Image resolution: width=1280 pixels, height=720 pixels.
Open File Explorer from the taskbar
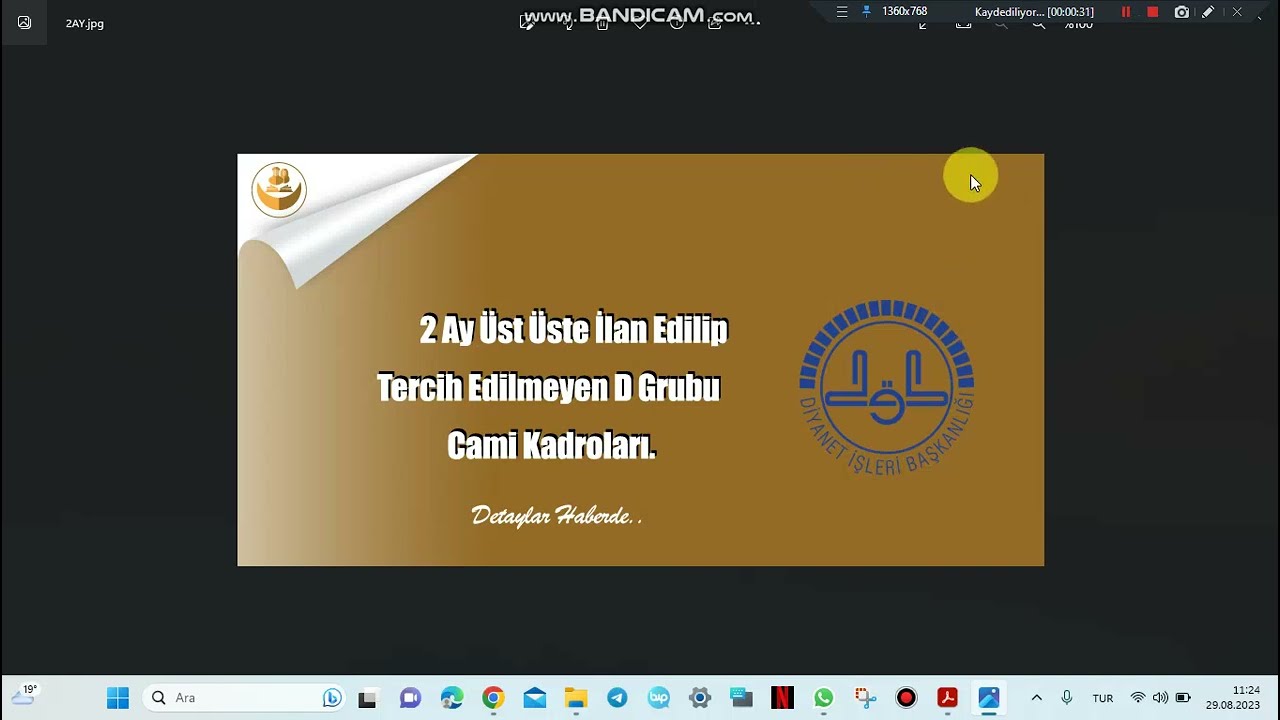(576, 698)
